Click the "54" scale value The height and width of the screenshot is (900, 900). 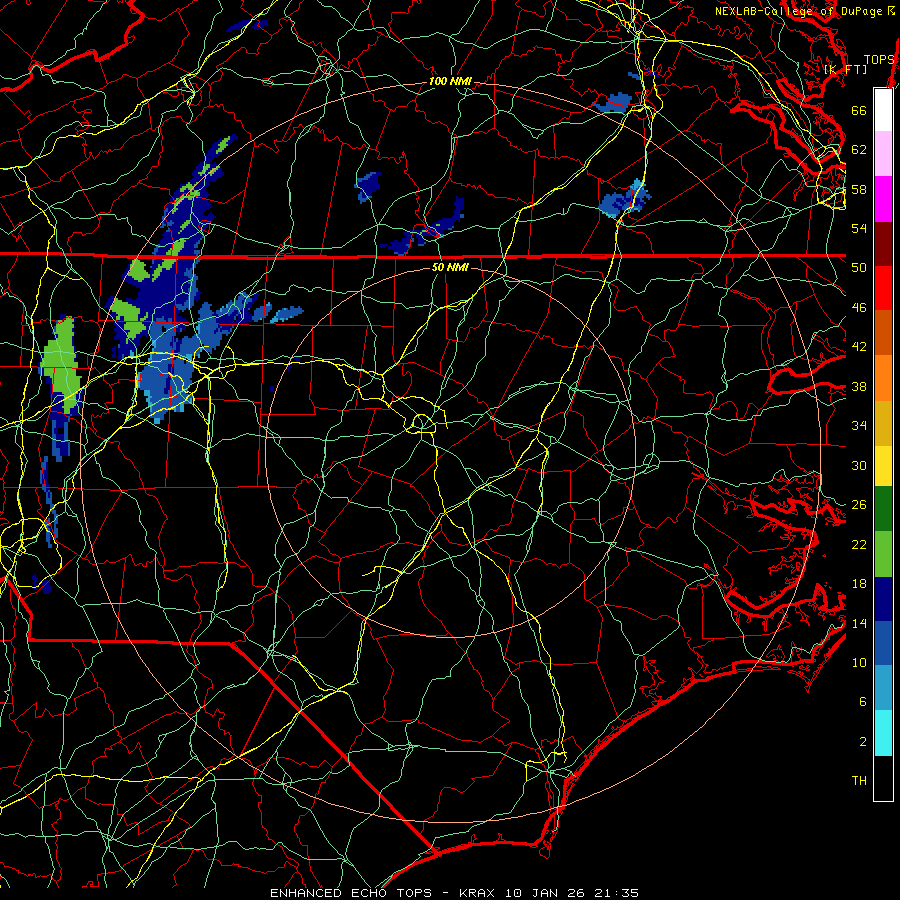859,229
